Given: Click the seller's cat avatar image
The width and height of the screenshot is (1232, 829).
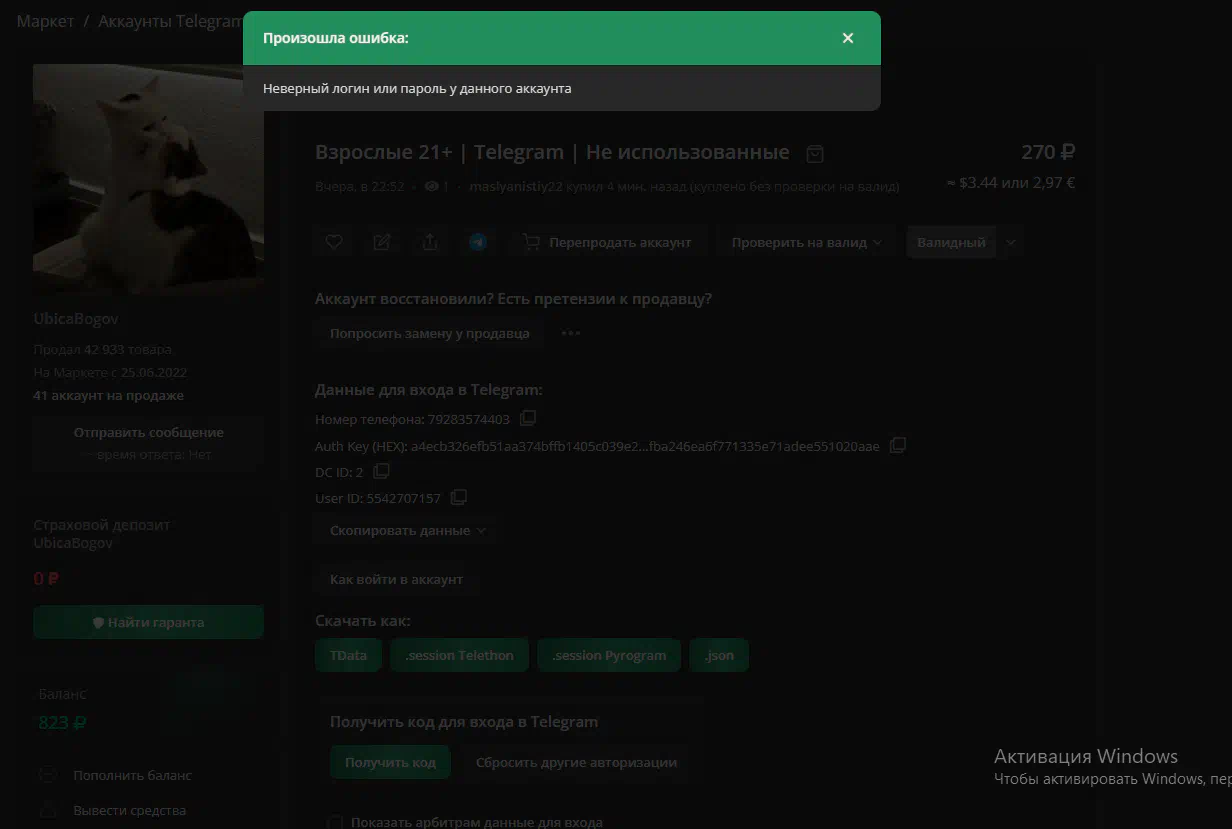Looking at the screenshot, I should click(148, 179).
